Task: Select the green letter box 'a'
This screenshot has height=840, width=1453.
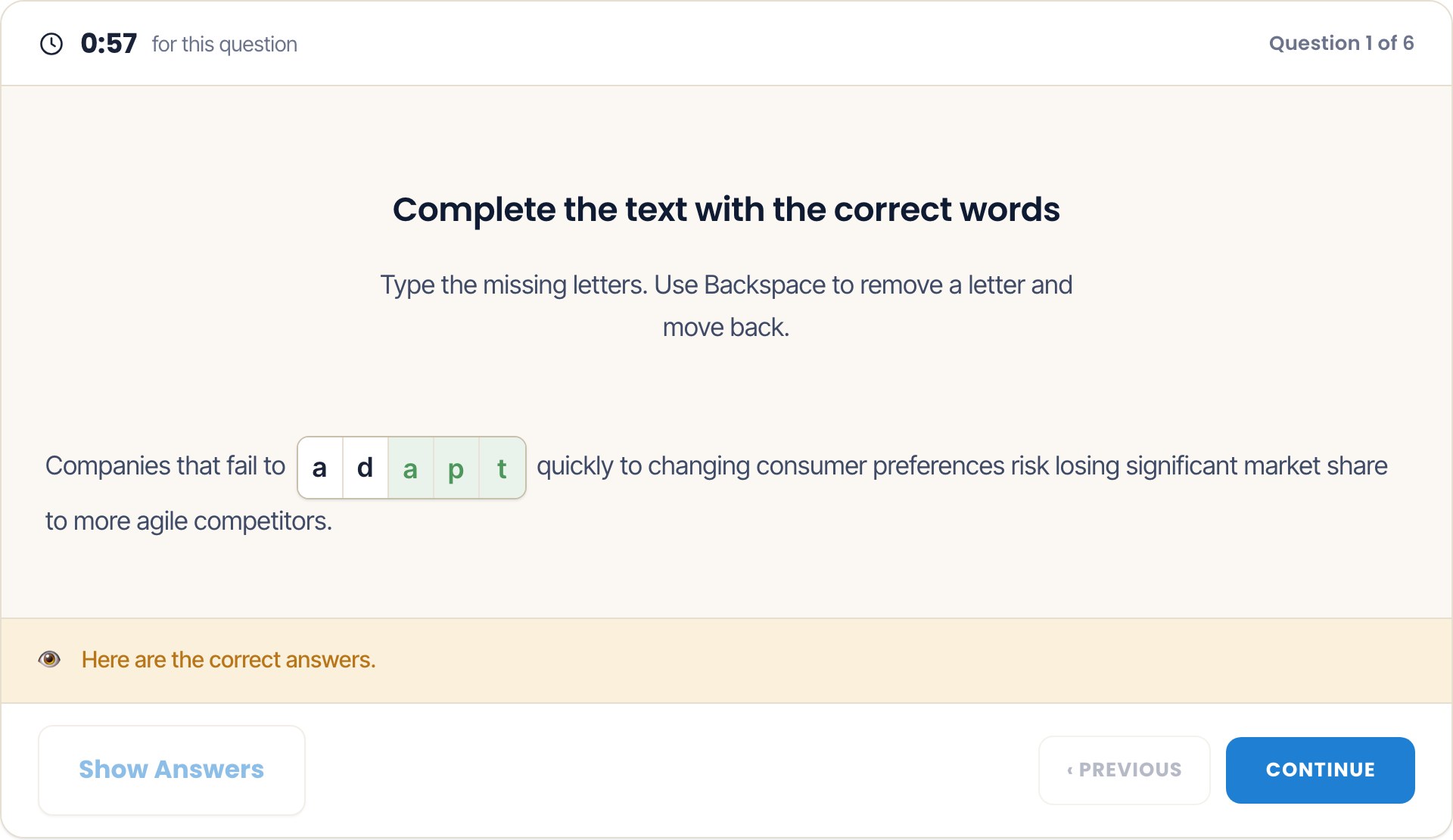Action: click(411, 468)
